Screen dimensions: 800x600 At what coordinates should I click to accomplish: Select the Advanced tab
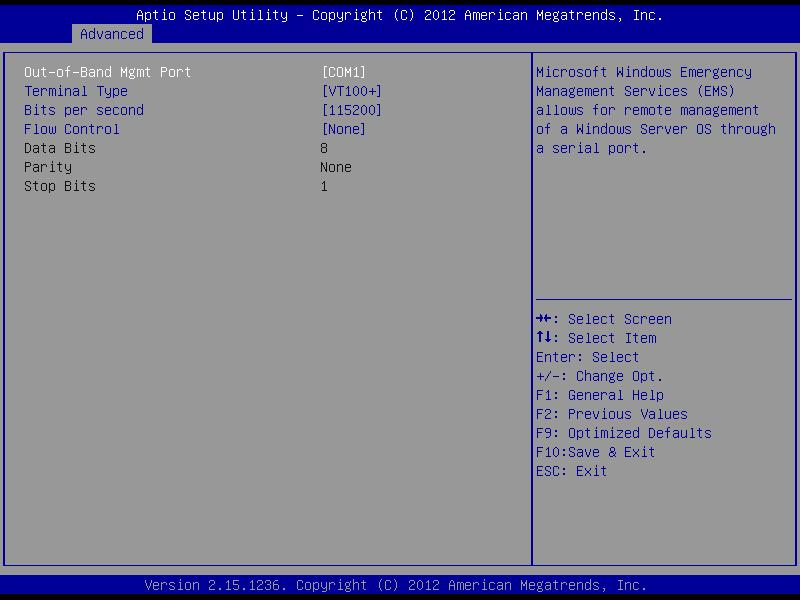coord(112,34)
